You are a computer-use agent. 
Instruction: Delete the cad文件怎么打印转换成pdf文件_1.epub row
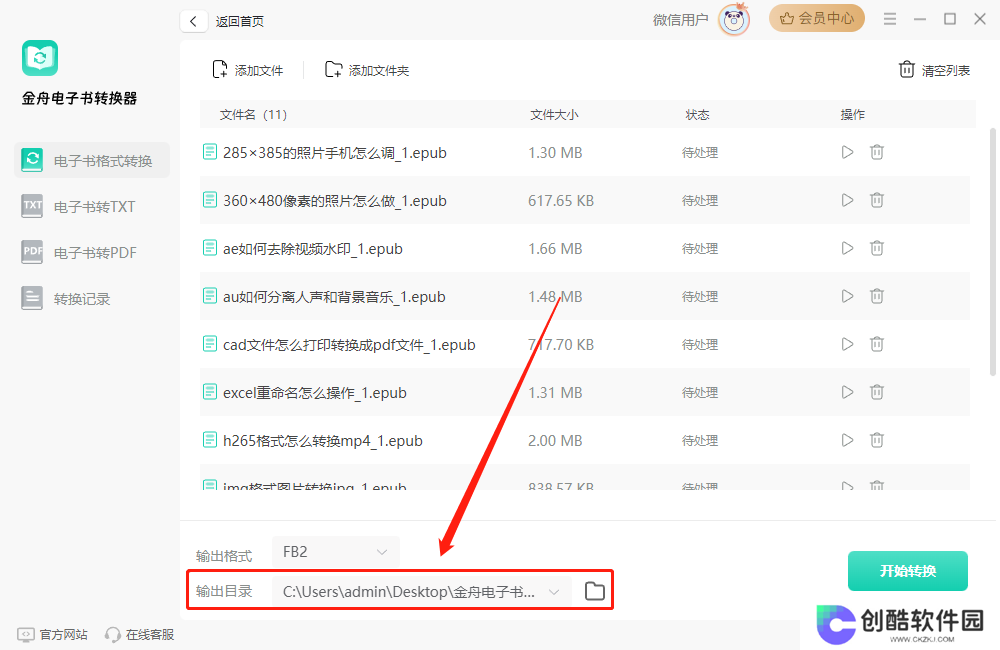pos(877,344)
